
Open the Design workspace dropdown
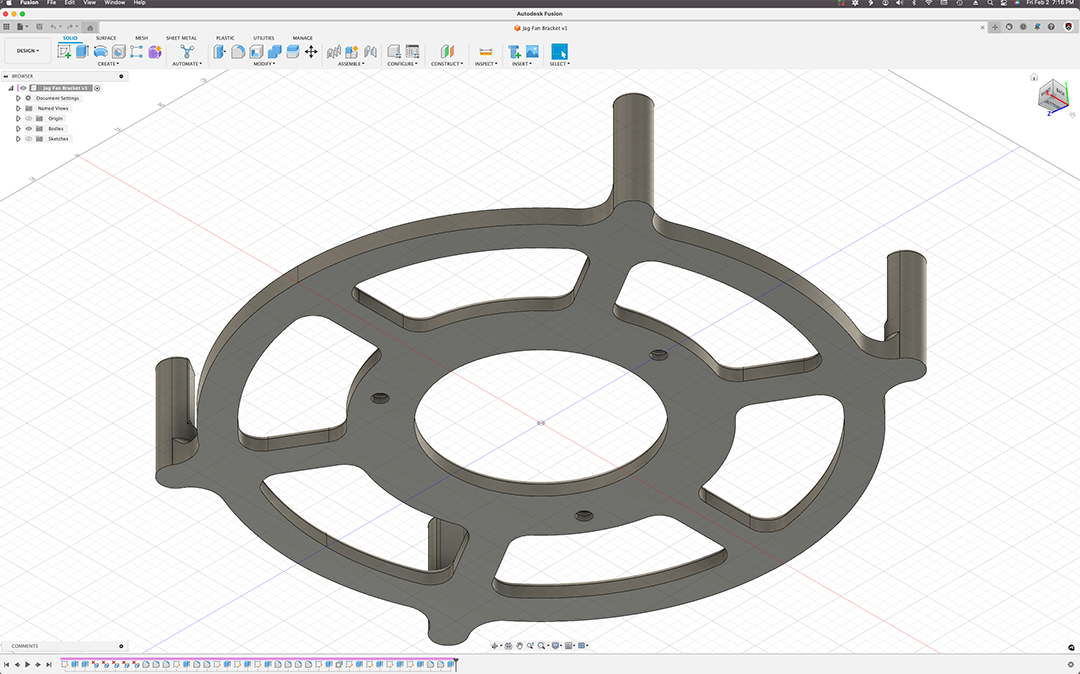[28, 51]
